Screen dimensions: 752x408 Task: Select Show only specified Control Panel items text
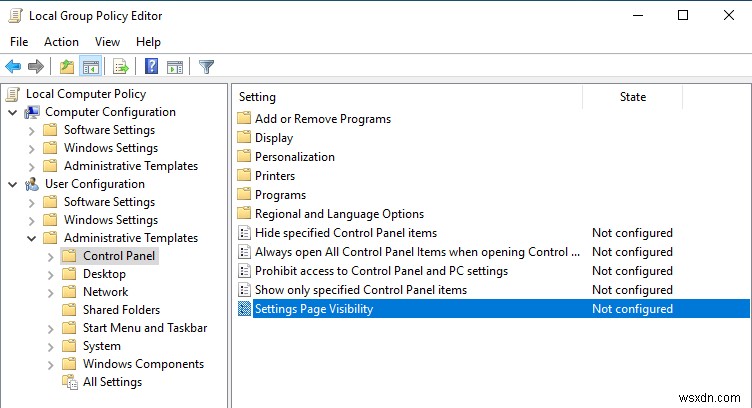pos(361,290)
